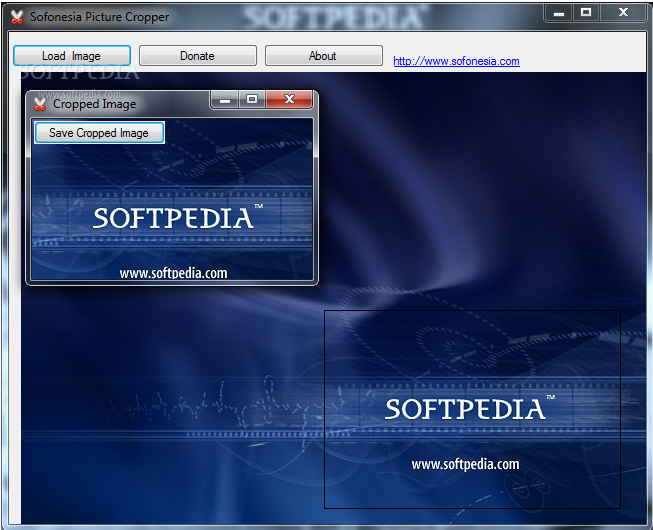Screen dimensions: 653x530
Task: Click the Sofonesia Picture Cropper title text
Action: pyautogui.click(x=100, y=17)
